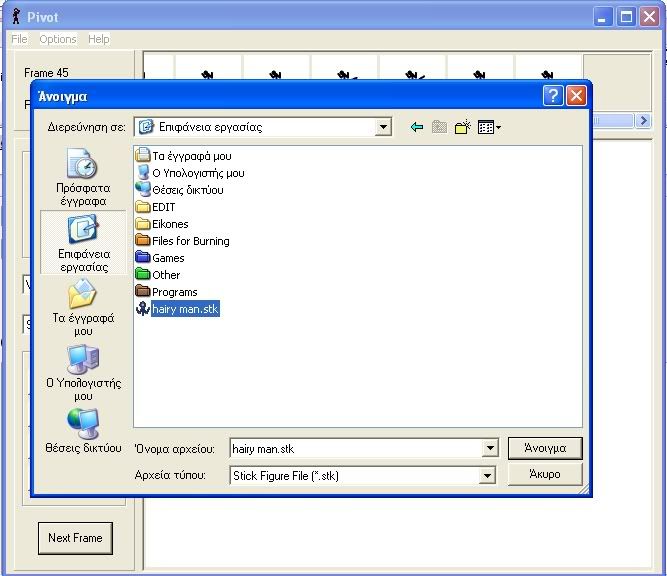Viewport: 667px width, 576px height.
Task: Select the hairy man.stk file
Action: (x=183, y=309)
